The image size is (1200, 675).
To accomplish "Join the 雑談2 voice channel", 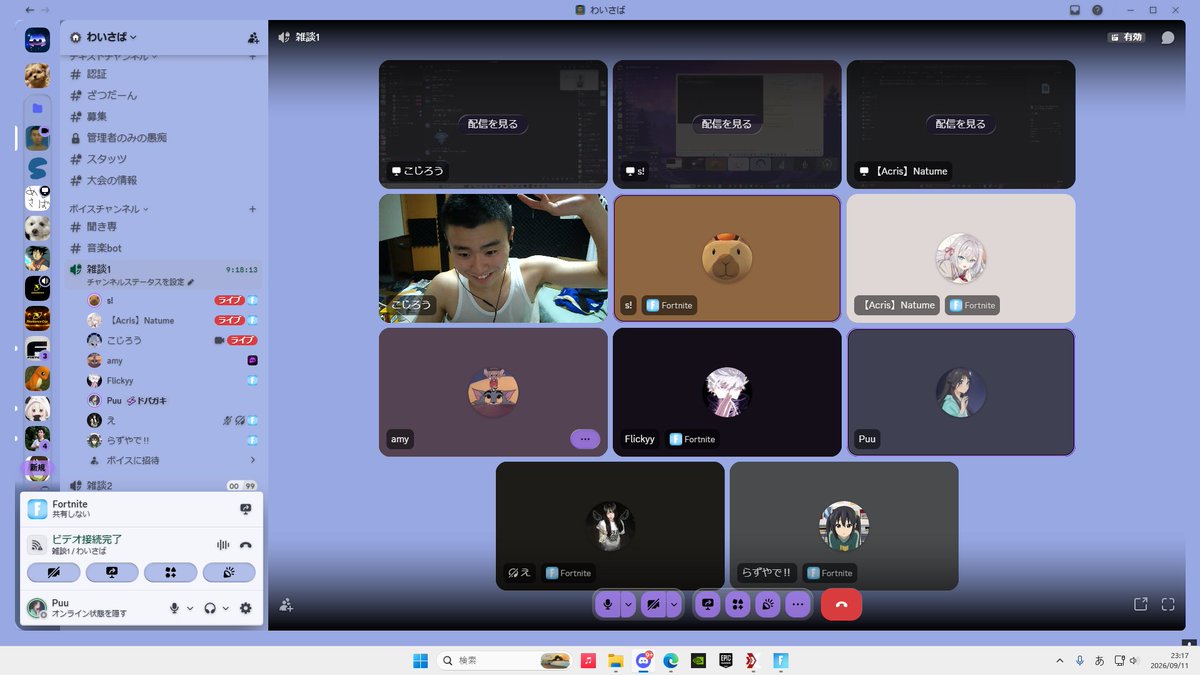I will (163, 485).
